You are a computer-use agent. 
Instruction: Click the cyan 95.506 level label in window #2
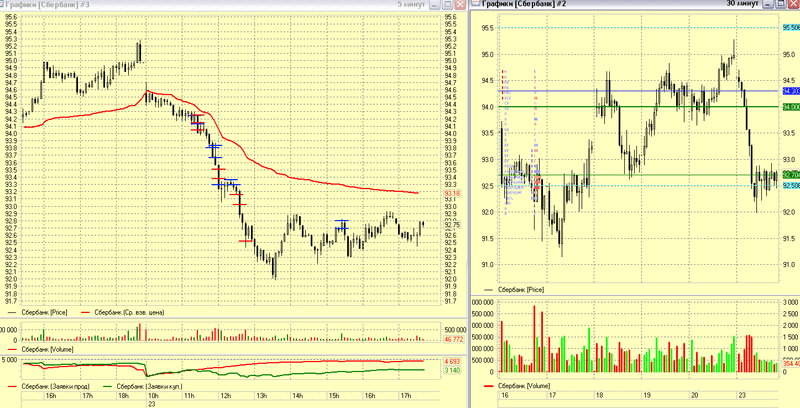pos(791,28)
